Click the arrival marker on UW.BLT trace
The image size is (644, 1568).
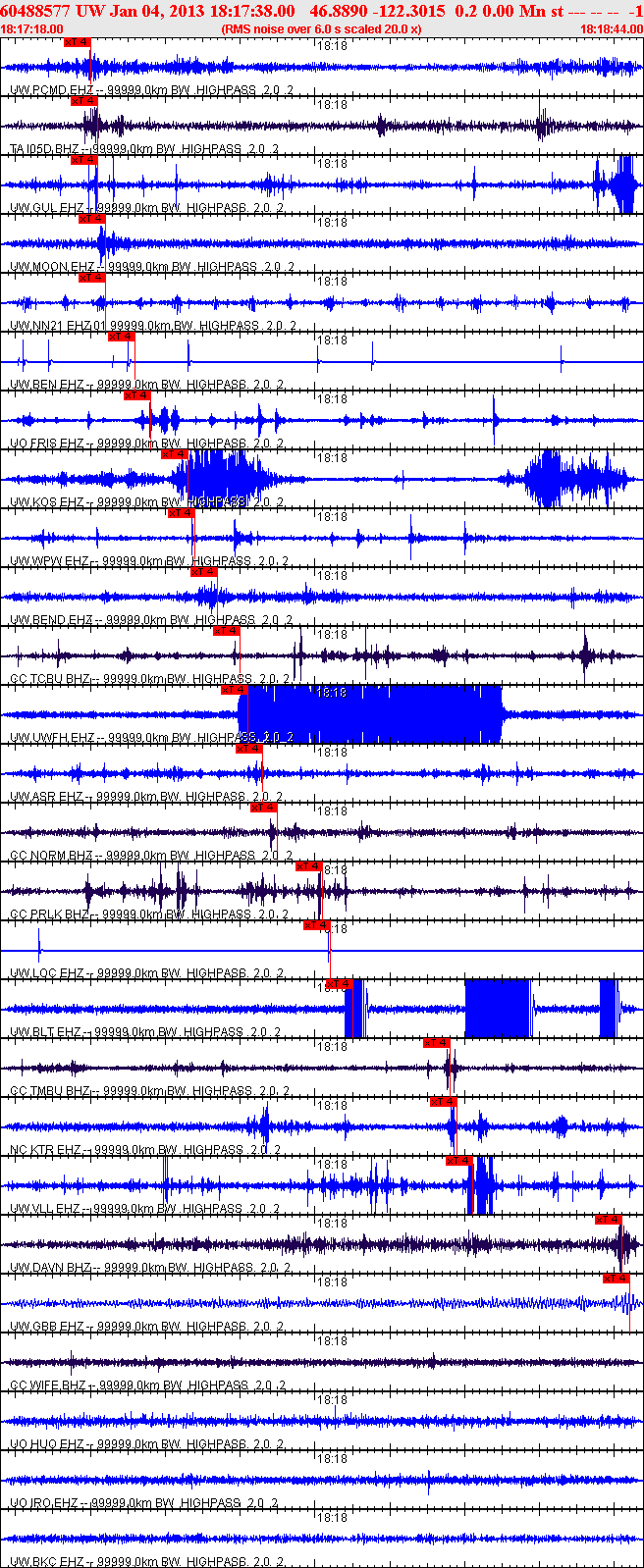pyautogui.click(x=339, y=984)
